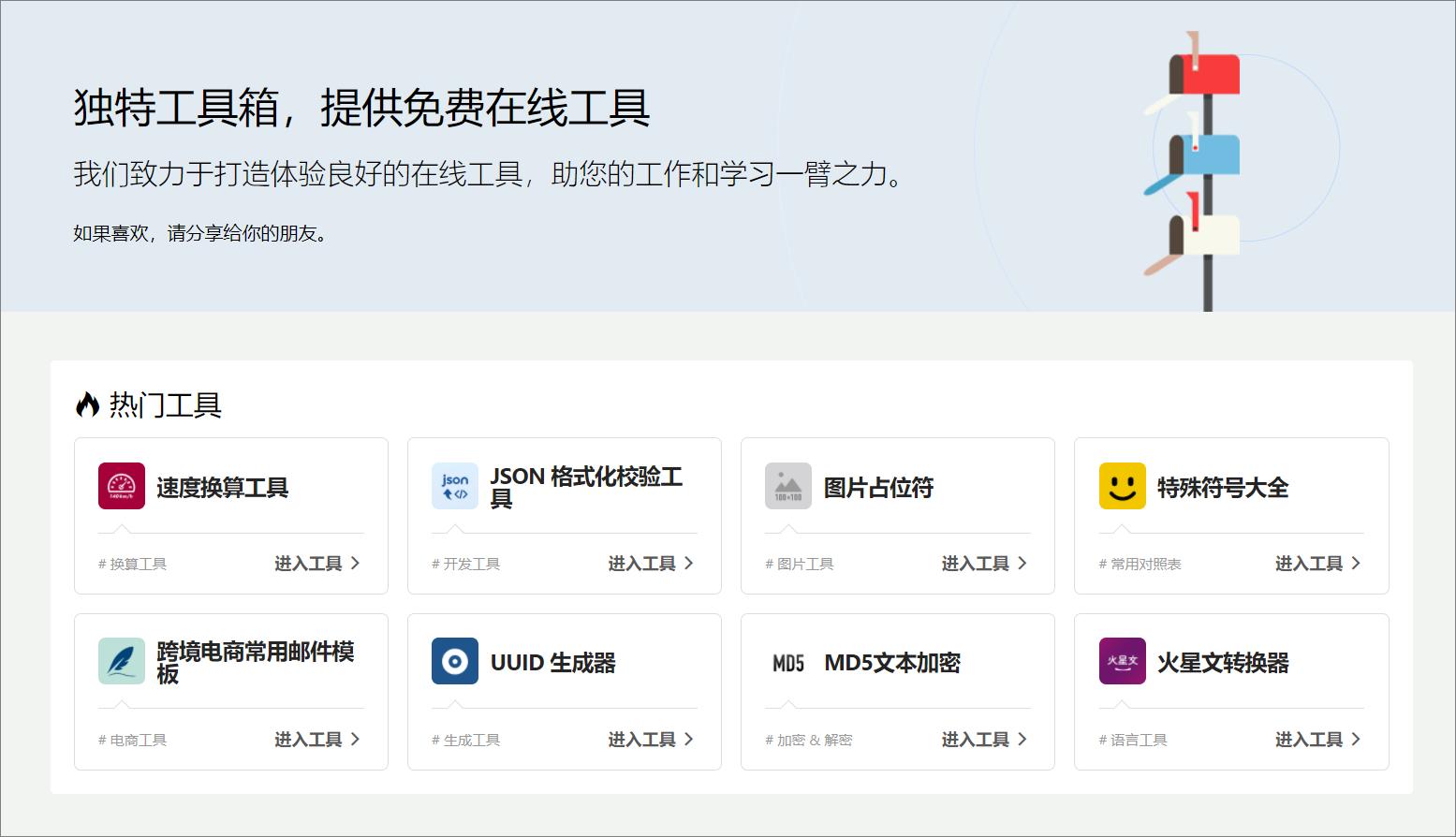Screen dimensions: 1456x837
Task: Select the purple 火星文 converter icon
Action: coord(1122,662)
